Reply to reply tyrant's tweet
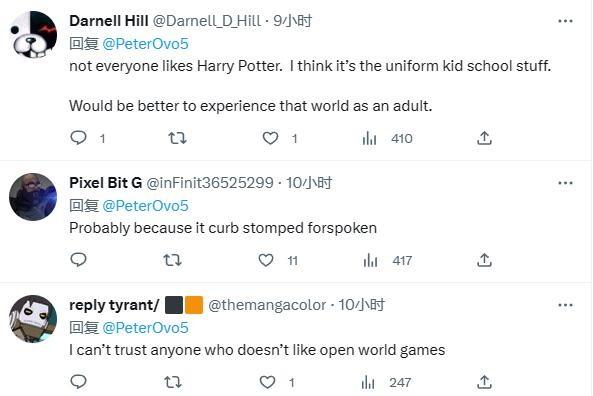 pyautogui.click(x=79, y=382)
